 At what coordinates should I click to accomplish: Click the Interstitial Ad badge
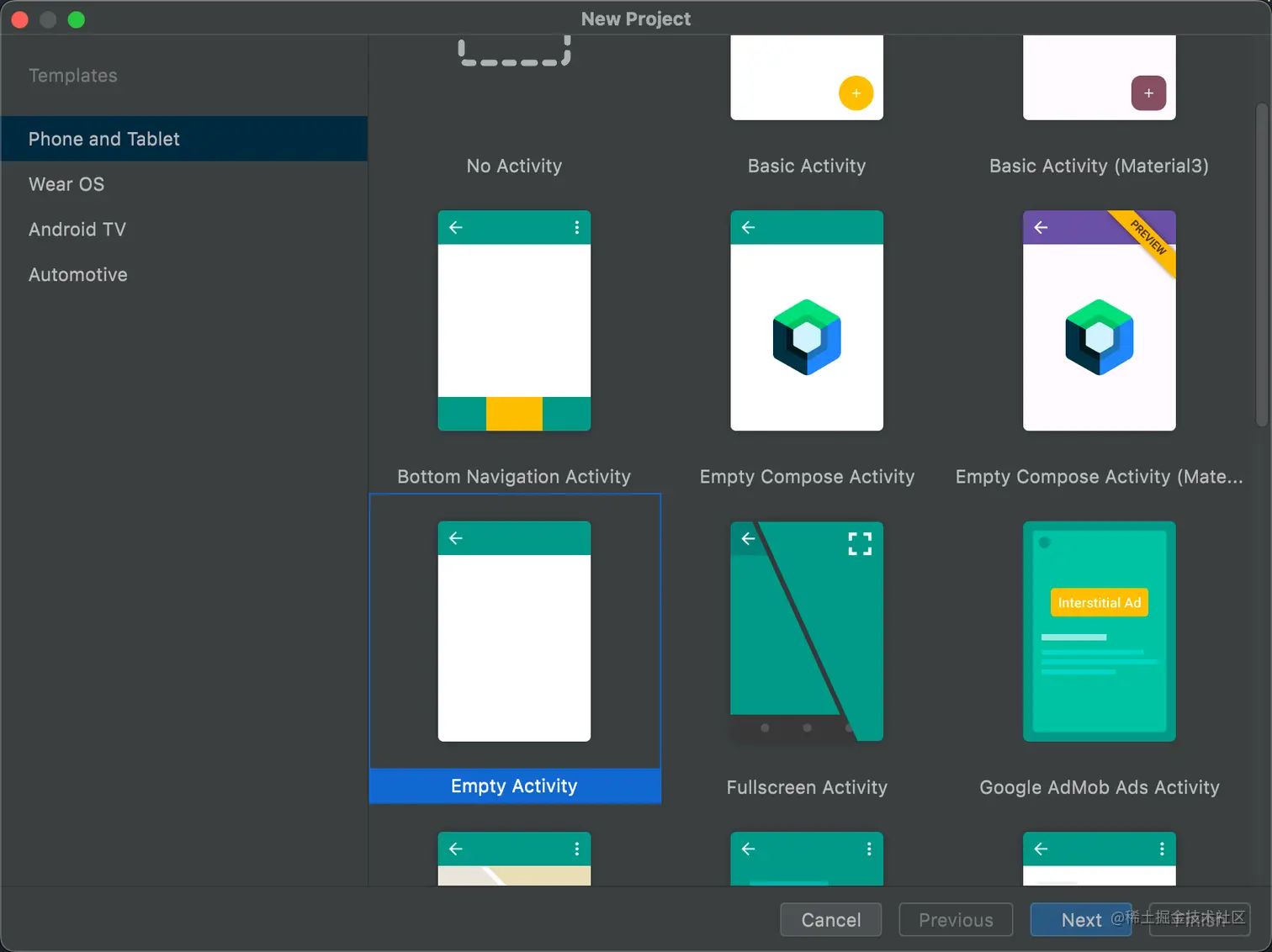pos(1099,602)
